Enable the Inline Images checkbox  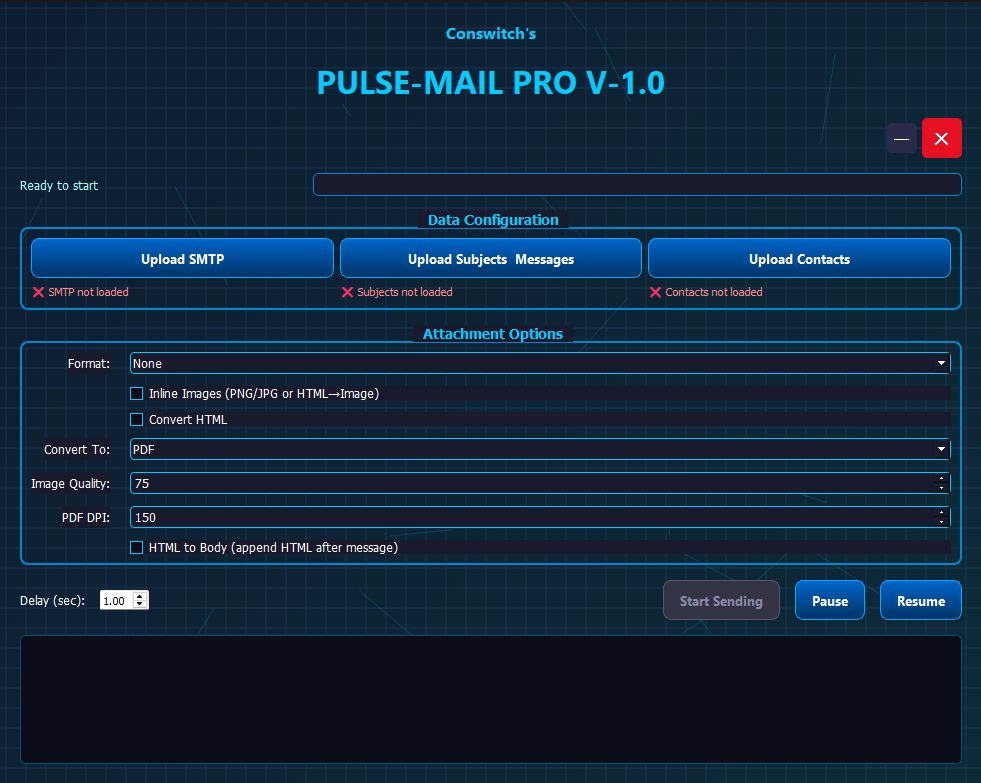[137, 394]
